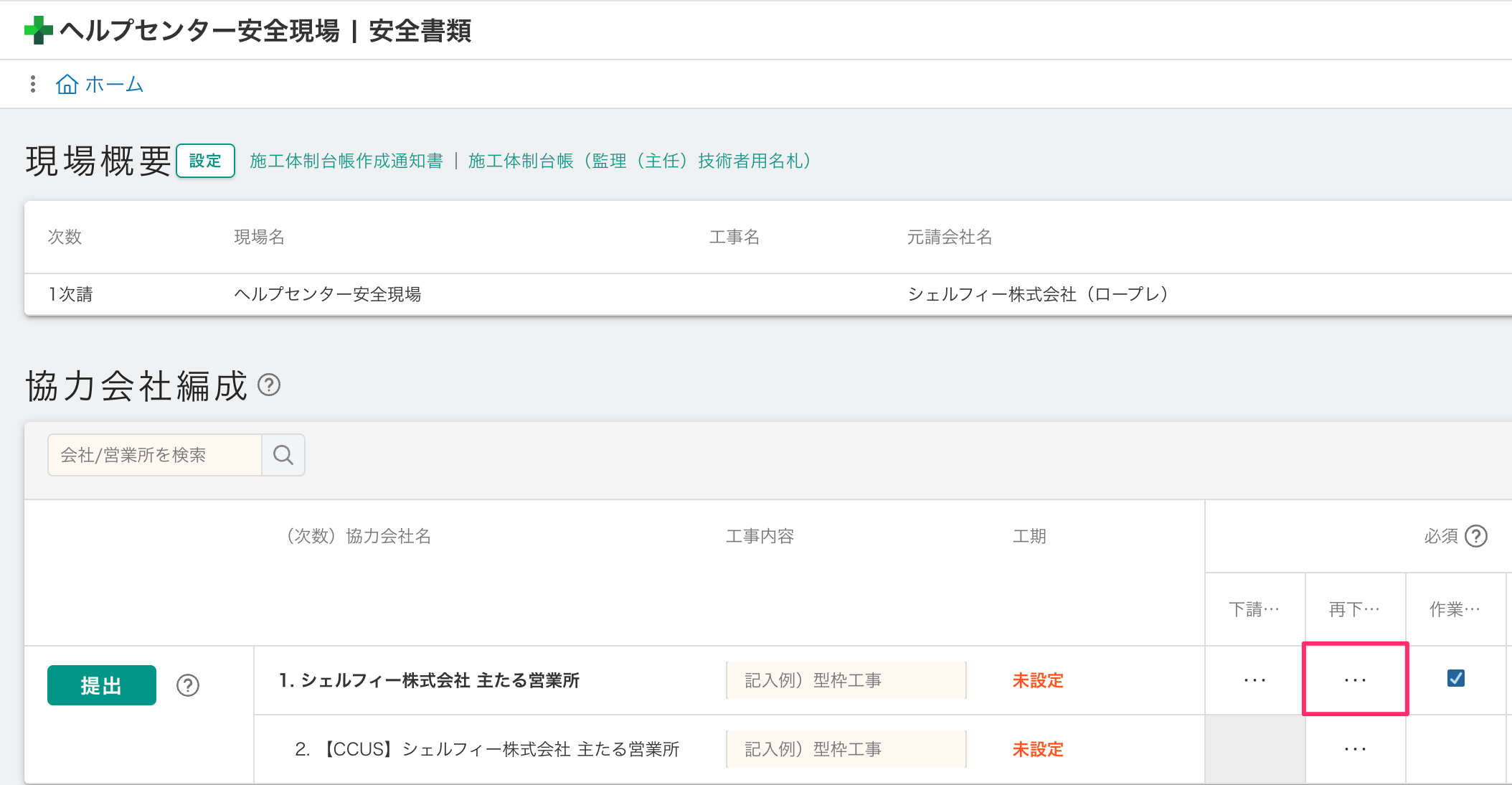Screen dimensions: 1512x785
Task: Click the home icon in breadcrumb
Action: 67,84
